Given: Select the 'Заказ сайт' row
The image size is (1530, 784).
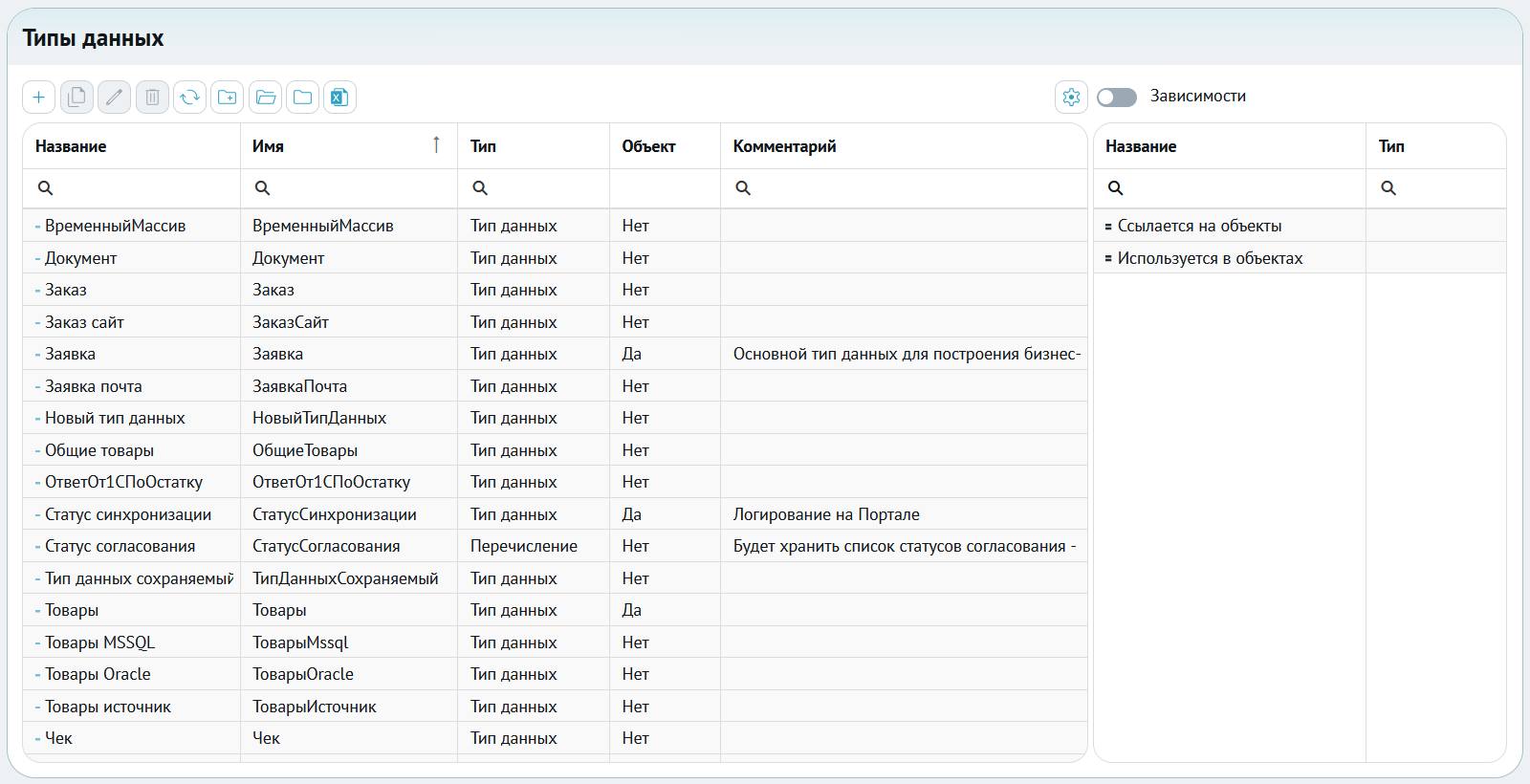Looking at the screenshot, I should 555,322.
